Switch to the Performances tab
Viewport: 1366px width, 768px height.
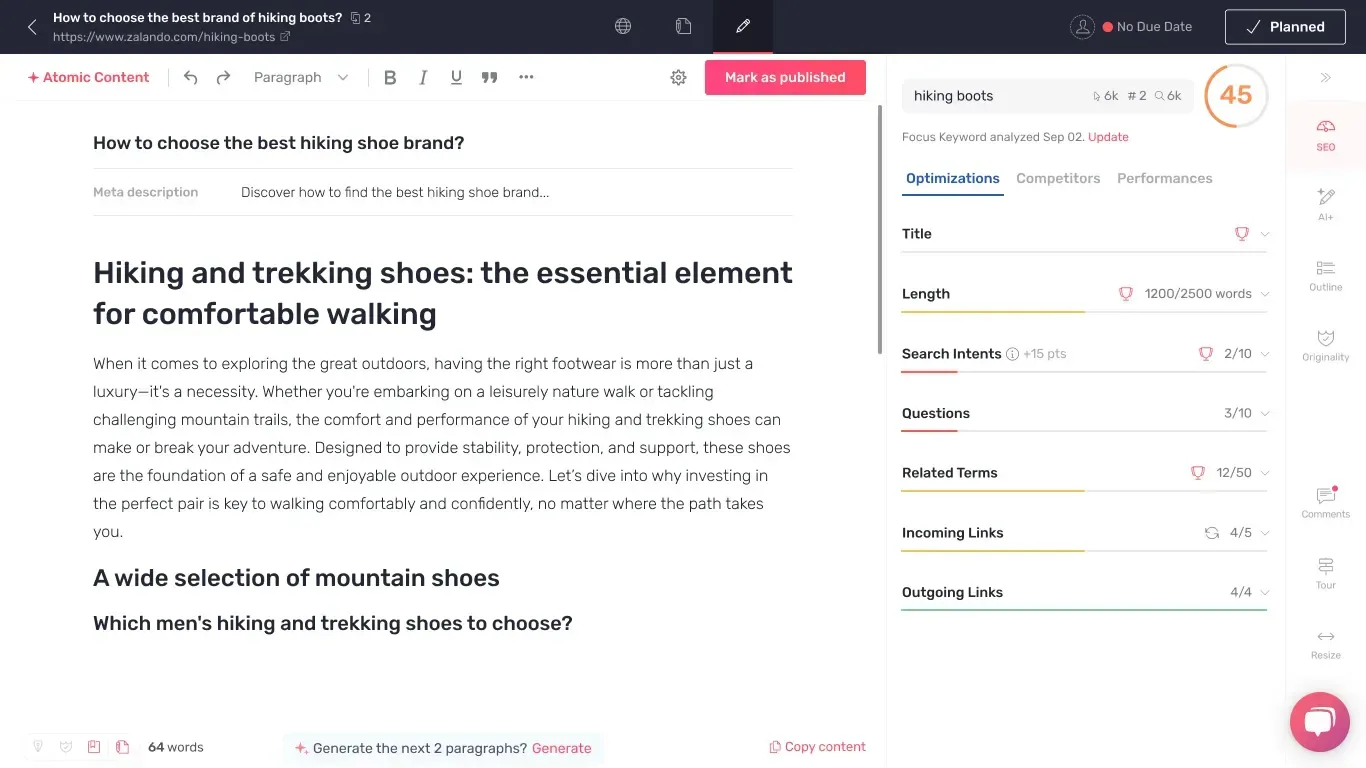click(1164, 178)
